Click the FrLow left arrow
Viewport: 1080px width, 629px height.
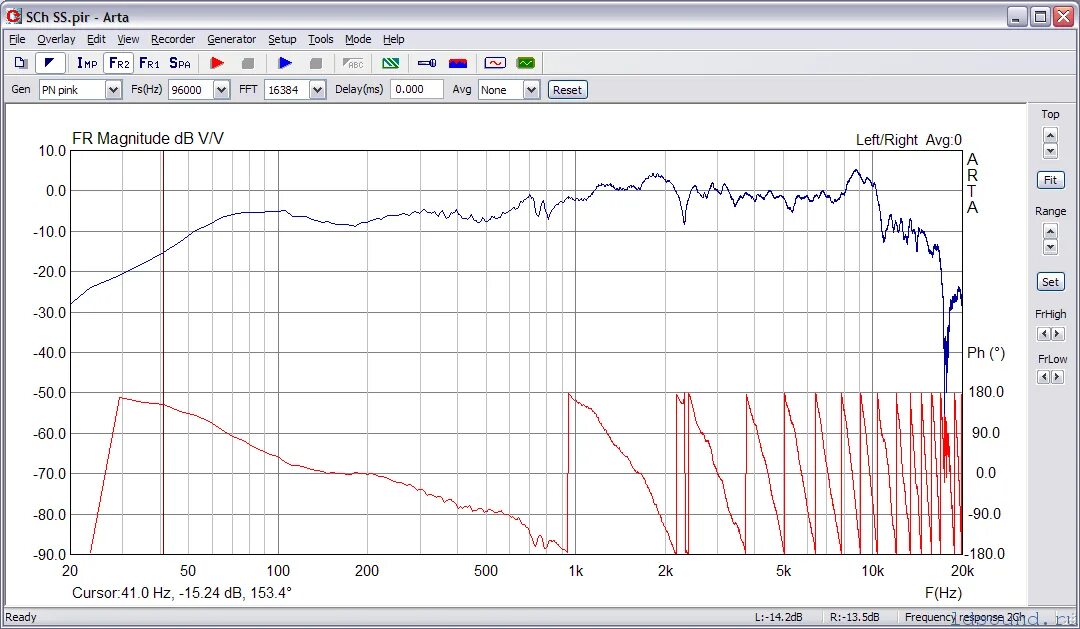click(1044, 377)
